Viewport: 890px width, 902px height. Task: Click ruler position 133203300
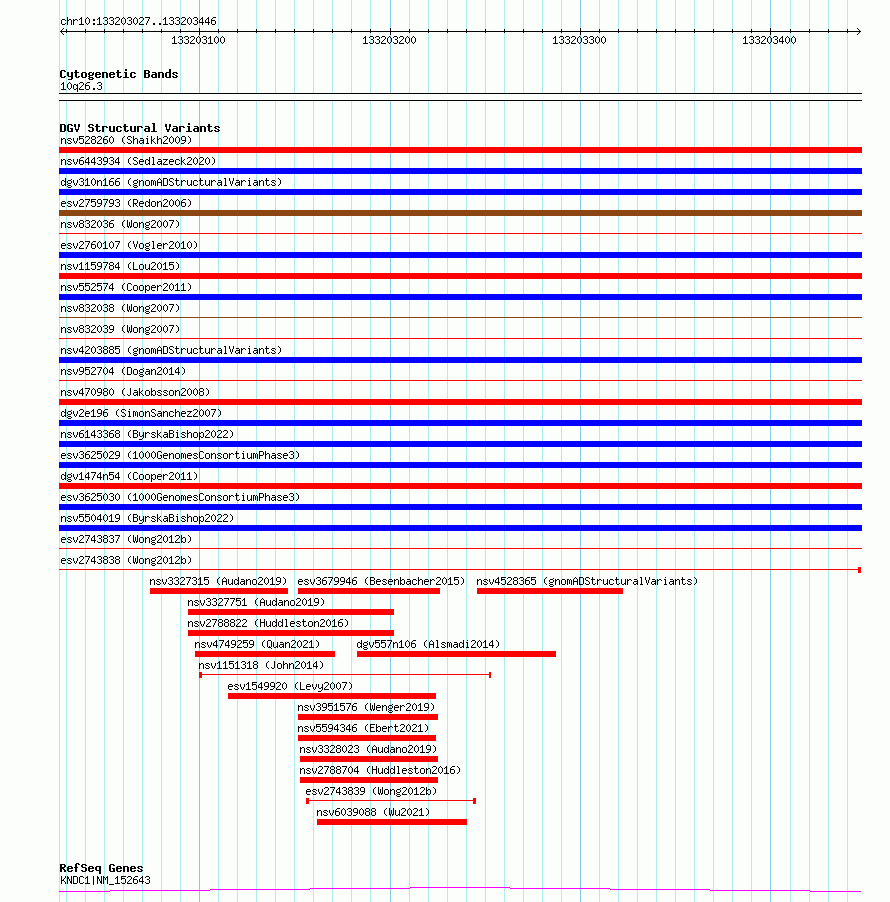(x=579, y=40)
